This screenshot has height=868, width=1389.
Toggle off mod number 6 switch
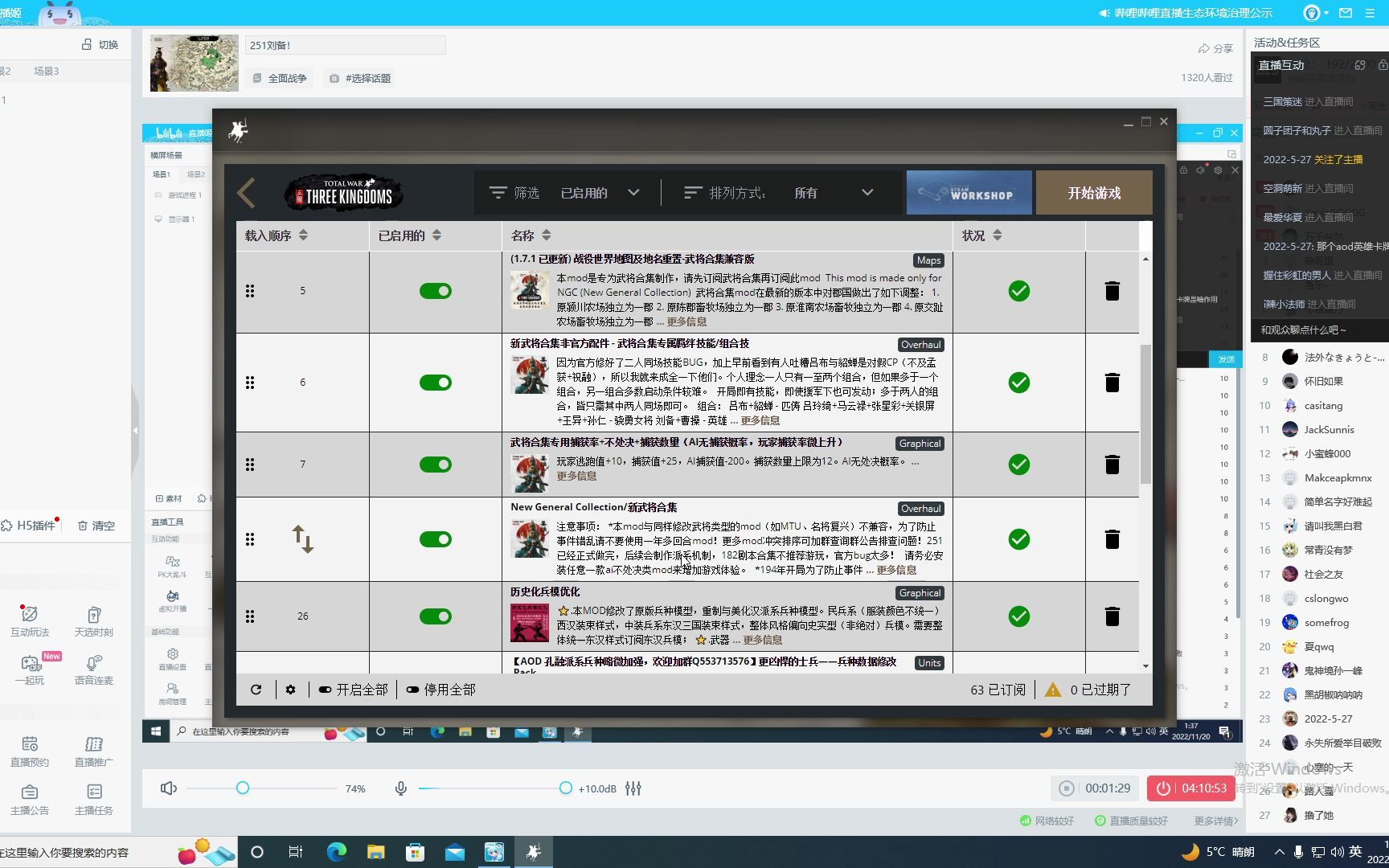436,383
